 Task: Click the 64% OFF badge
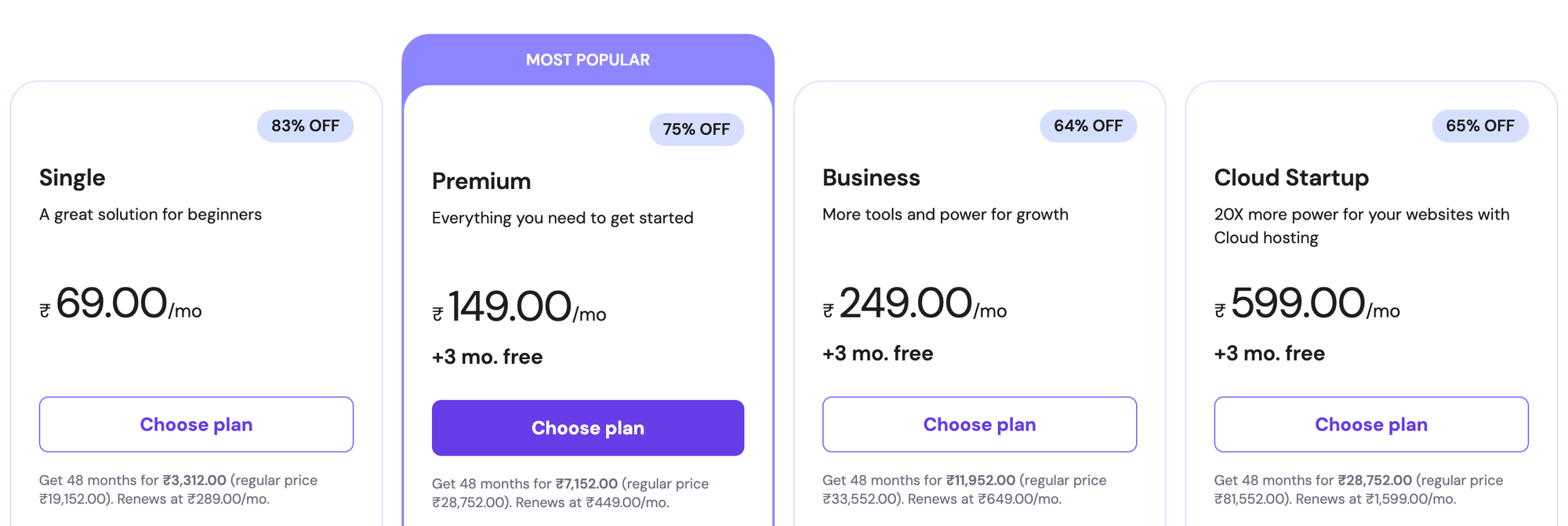(1087, 125)
